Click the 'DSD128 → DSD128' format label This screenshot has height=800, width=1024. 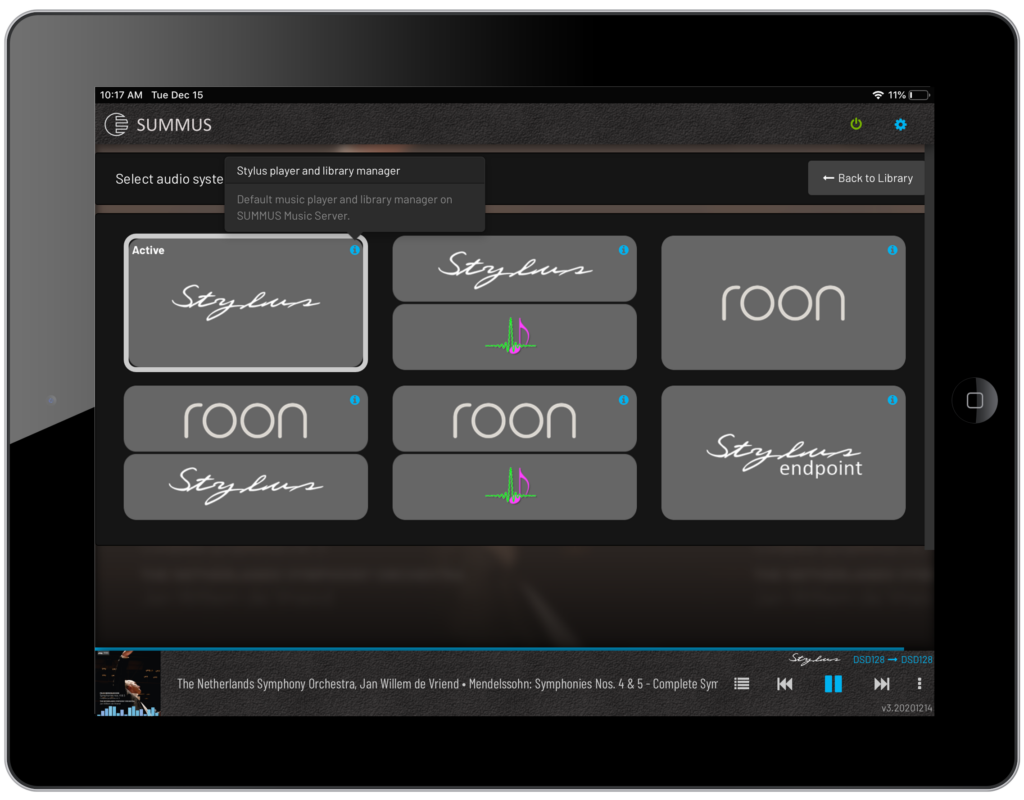[892, 660]
